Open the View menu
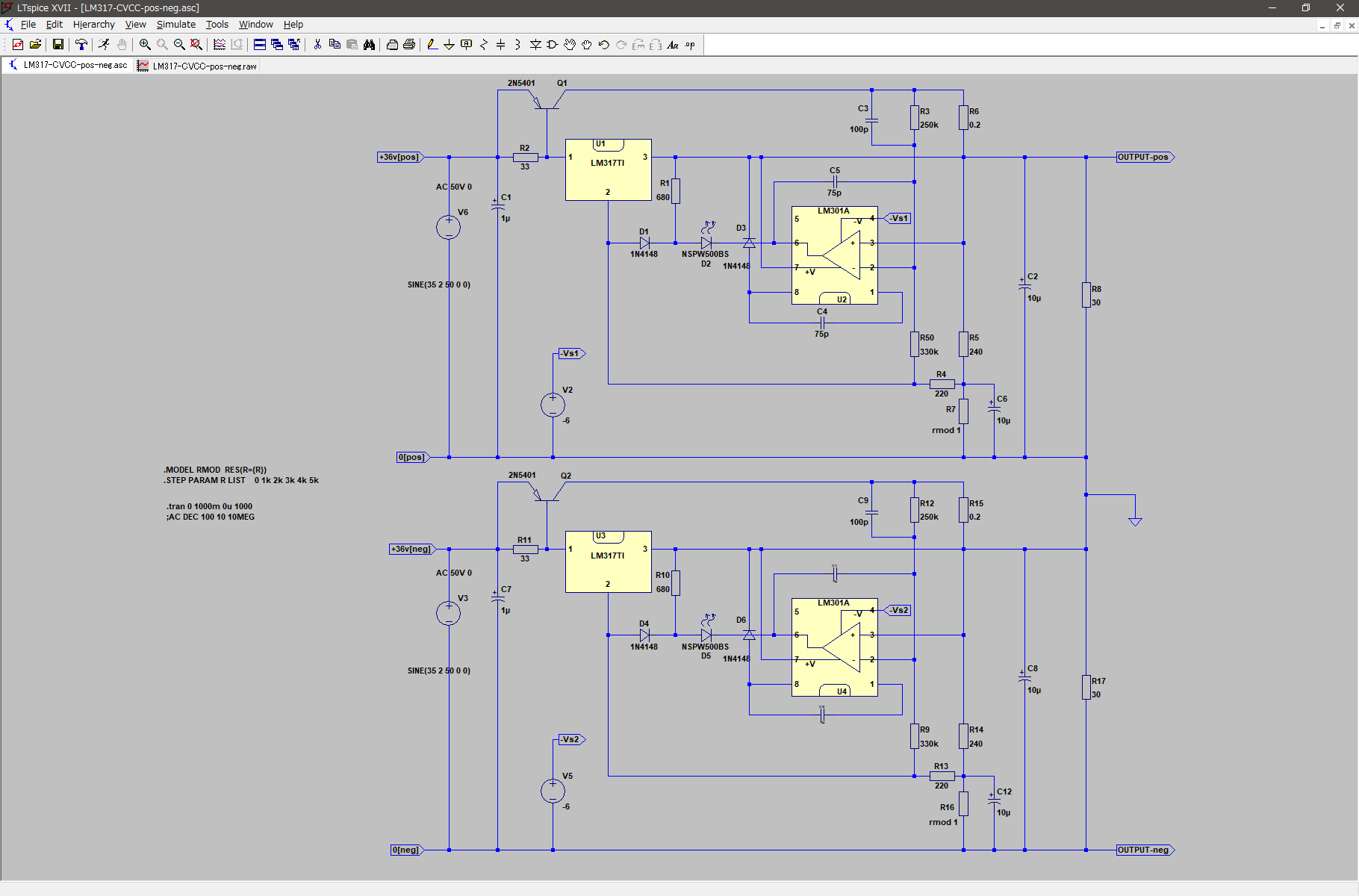The image size is (1359, 896). pyautogui.click(x=136, y=25)
